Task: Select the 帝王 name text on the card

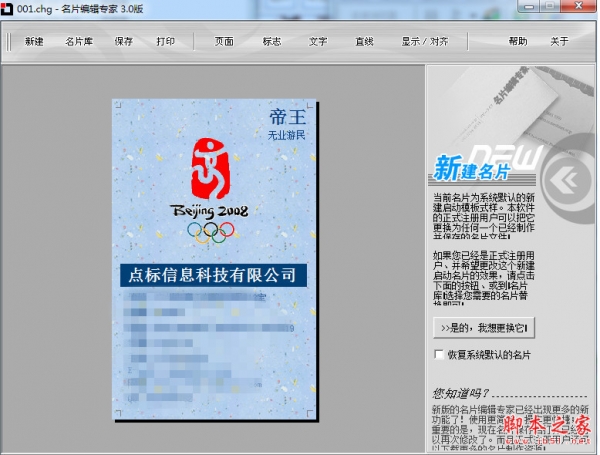Action: tap(287, 117)
